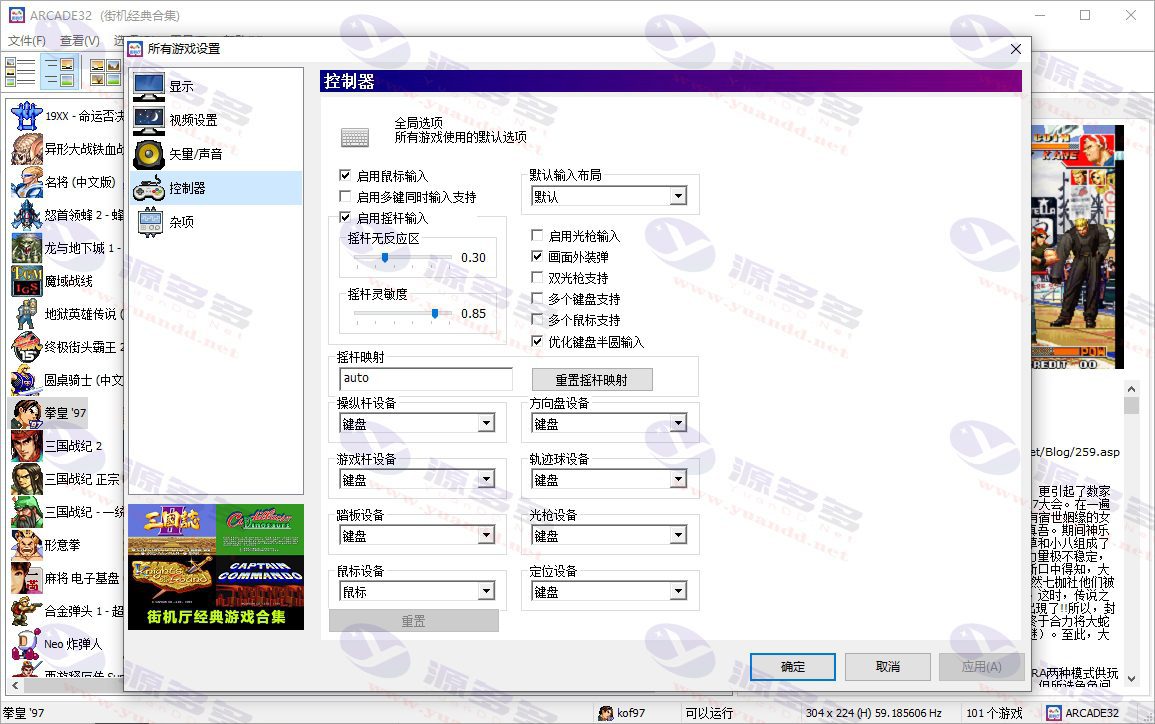Click 可以运行 status bar text

[709, 713]
